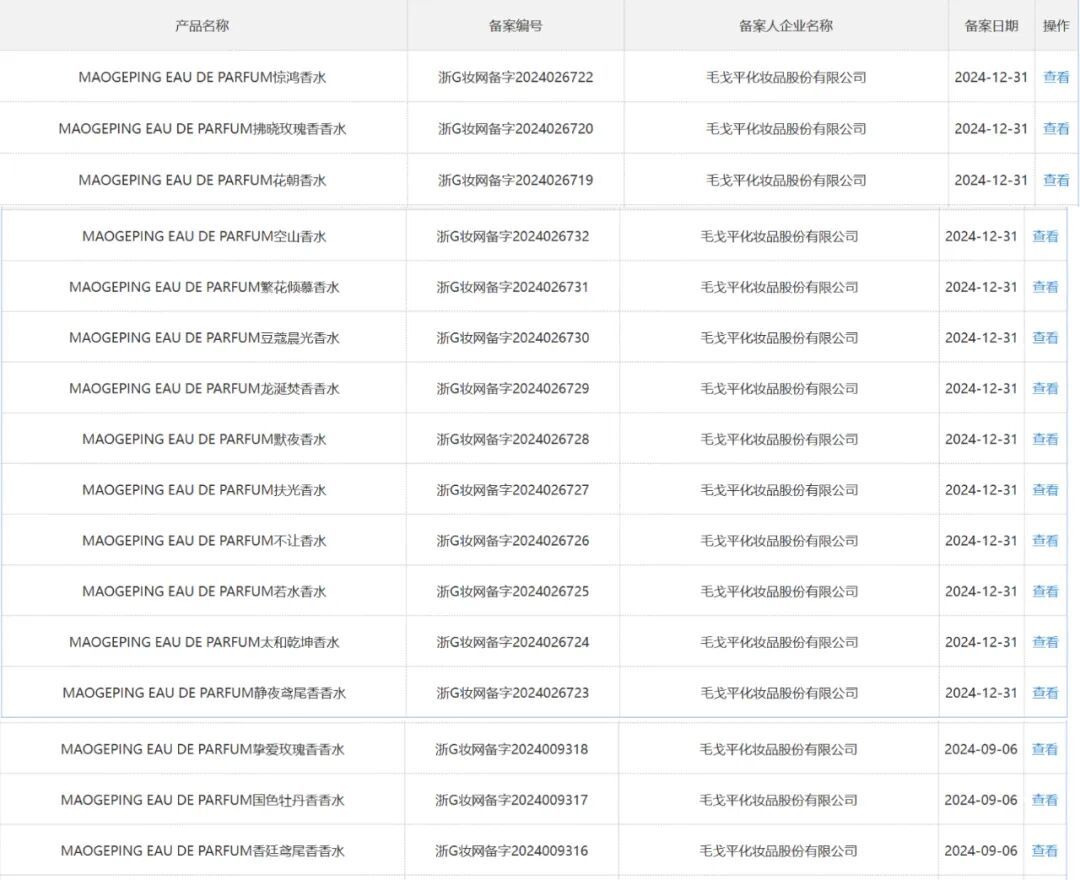
Task: Open 查看 for 豆蔻晨光香水 row
Action: (1045, 337)
